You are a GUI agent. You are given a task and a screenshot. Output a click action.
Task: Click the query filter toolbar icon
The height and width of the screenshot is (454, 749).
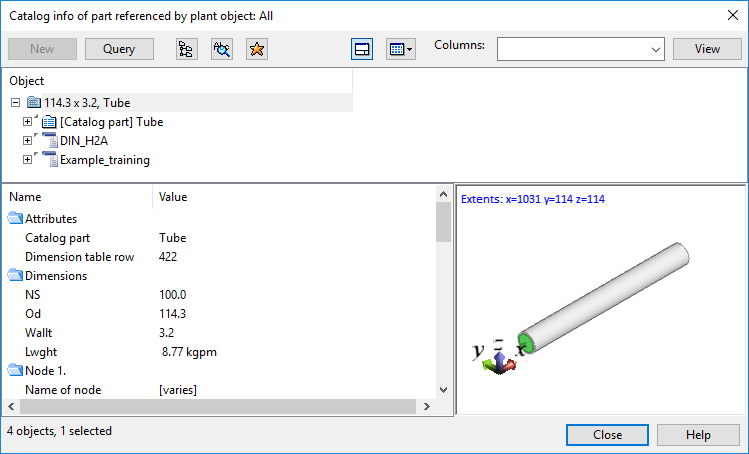click(221, 49)
